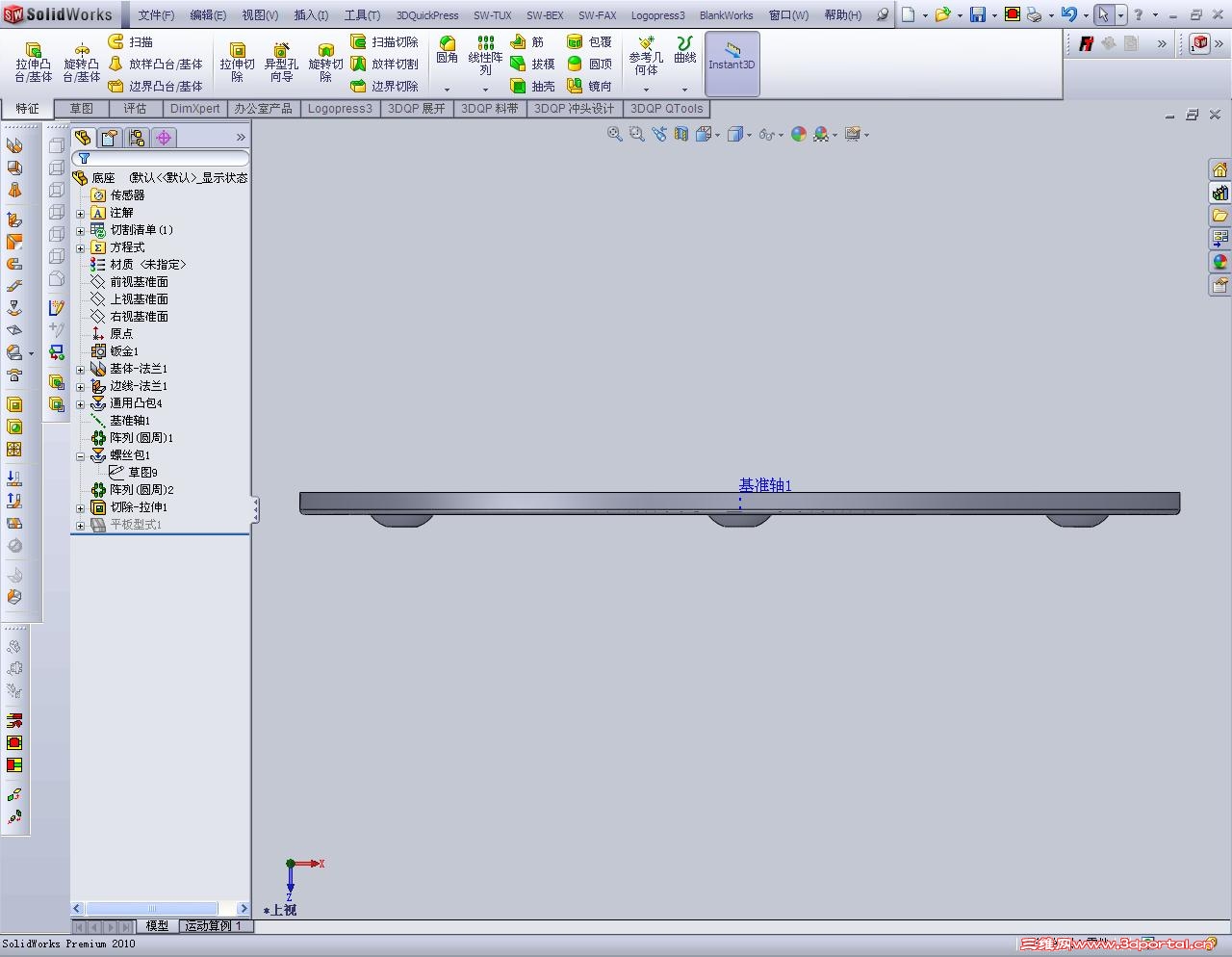The height and width of the screenshot is (957, 1232).
Task: Apply the 圆角 fillet tool
Action: click(447, 50)
